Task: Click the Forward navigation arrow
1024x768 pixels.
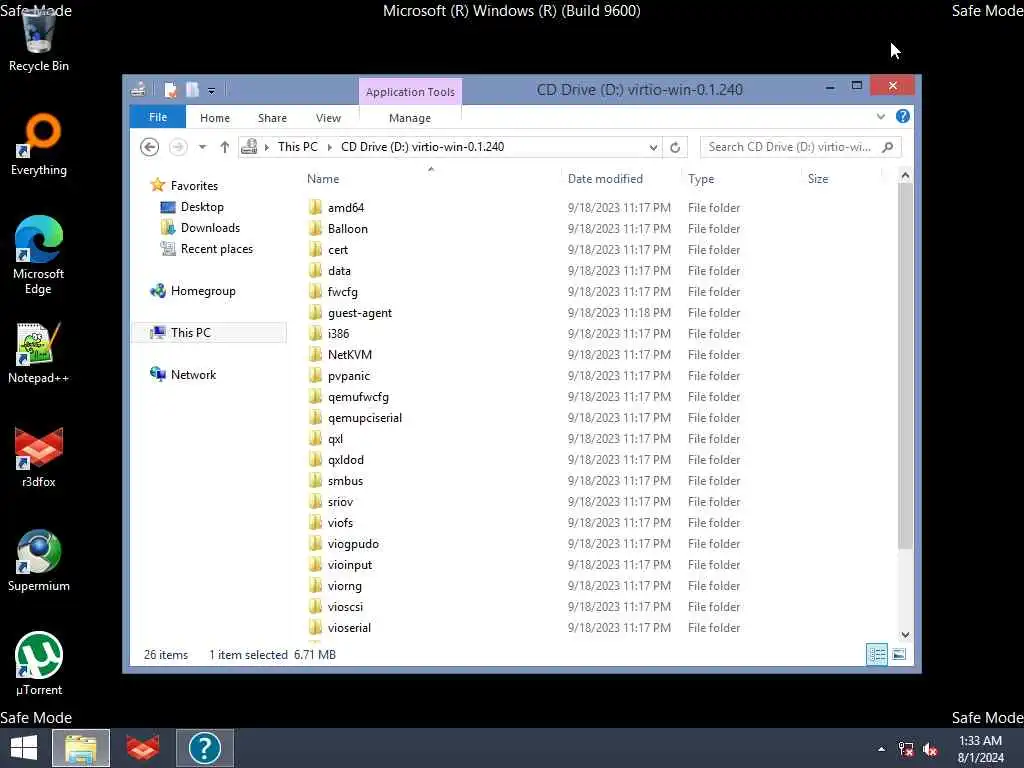Action: pos(178,147)
